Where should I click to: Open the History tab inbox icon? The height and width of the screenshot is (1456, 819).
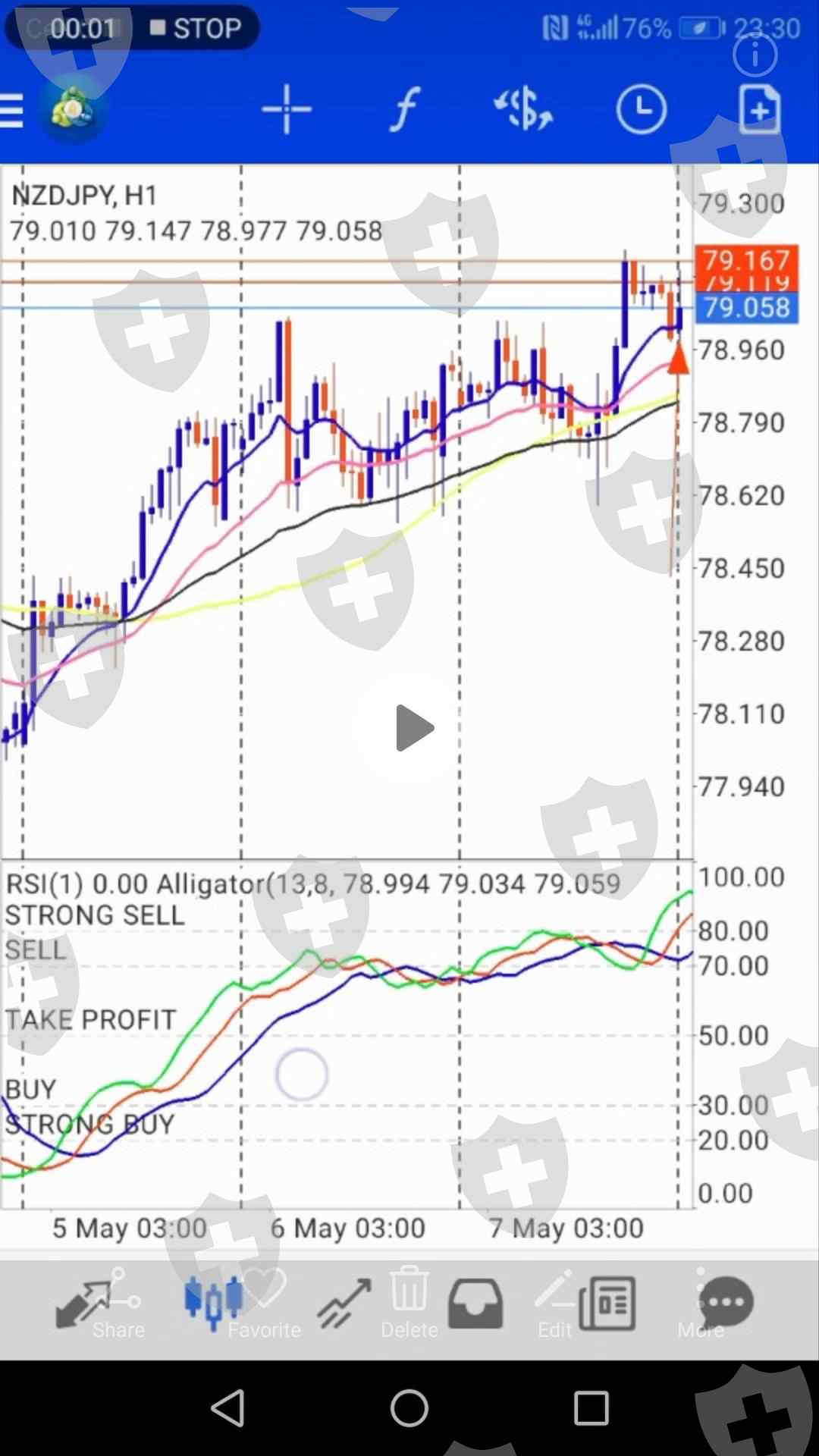click(x=475, y=1304)
